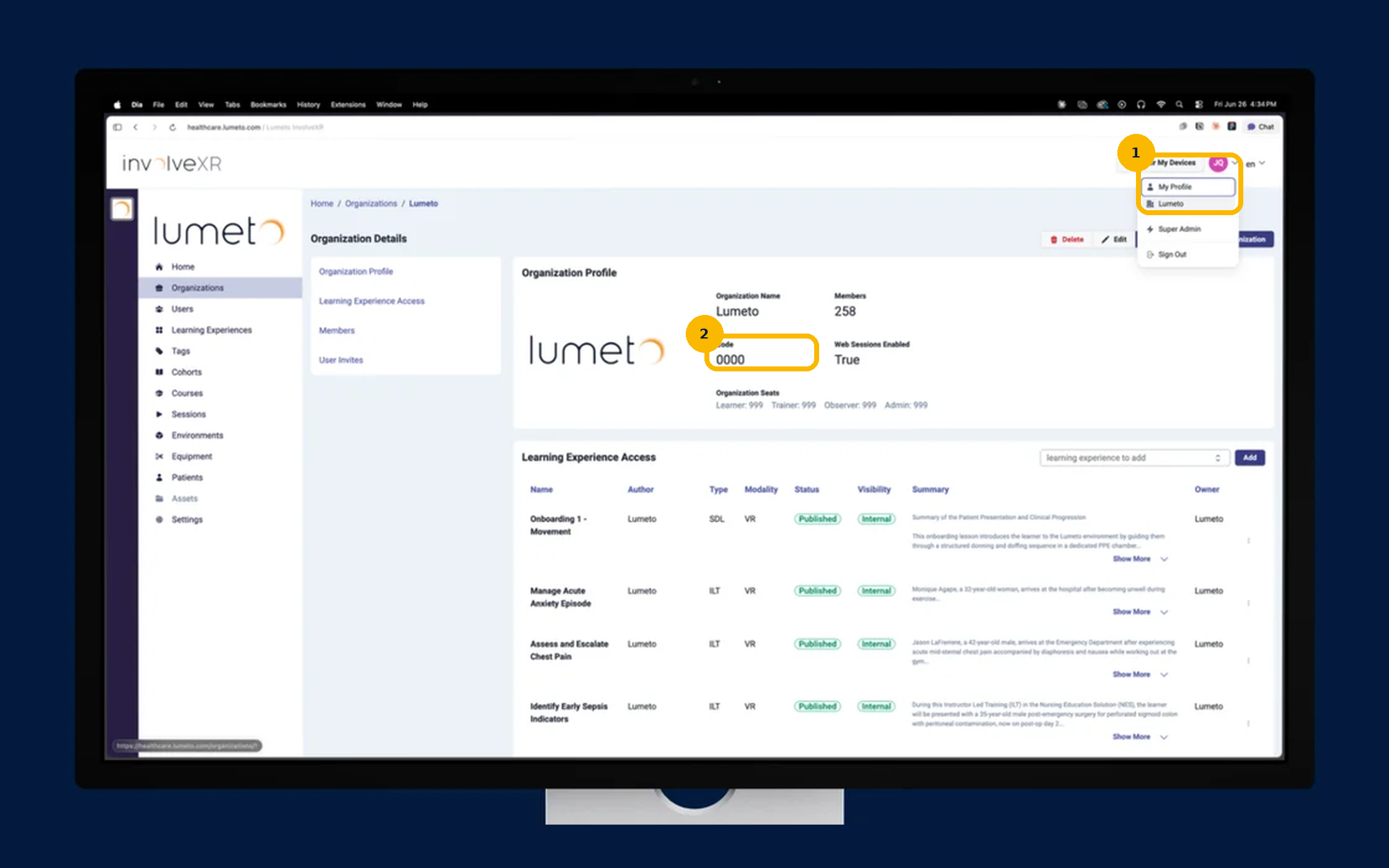Select Organizations in the sidebar

221,288
